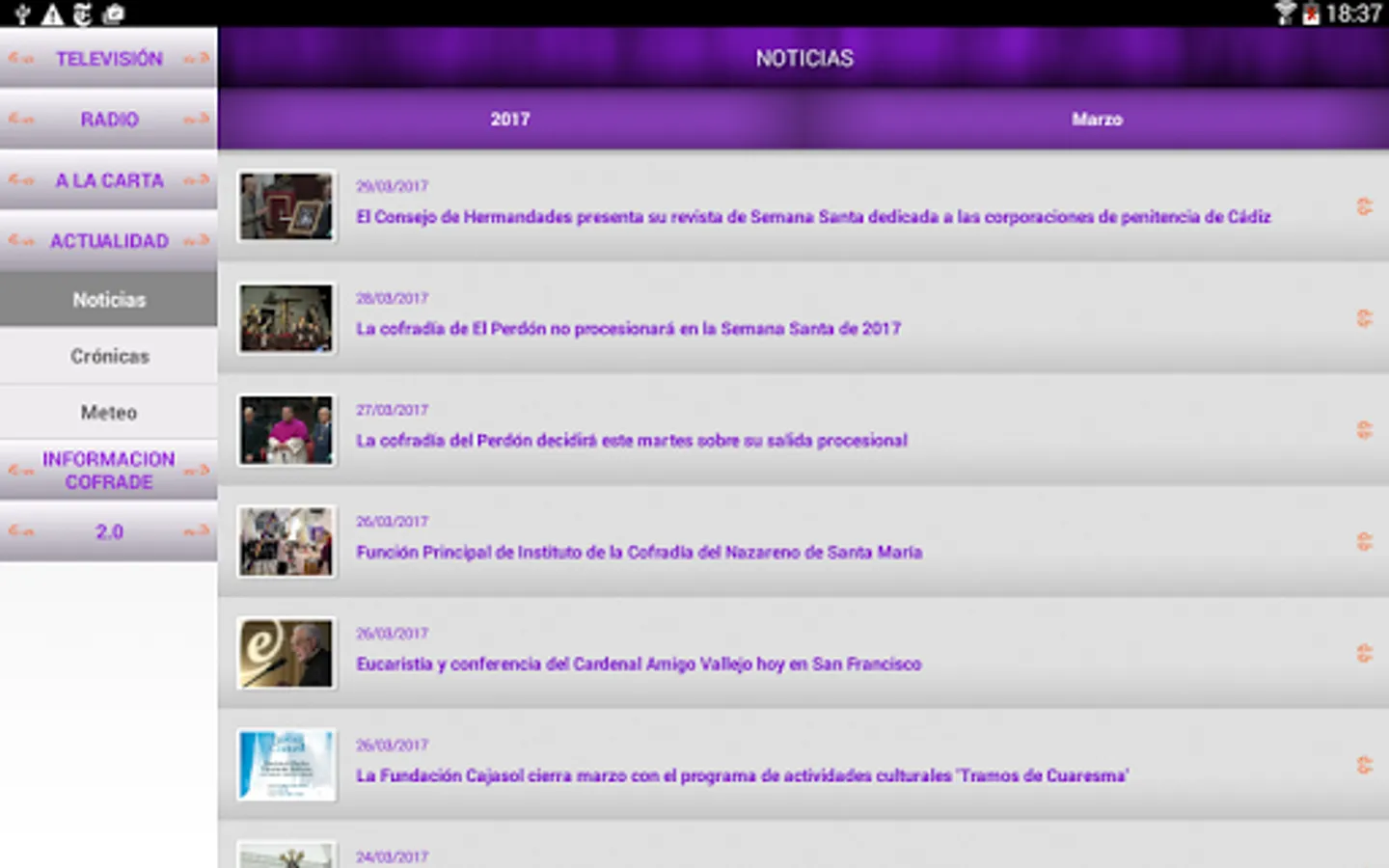
Task: Select the Noticias submenu item
Action: pos(108,300)
